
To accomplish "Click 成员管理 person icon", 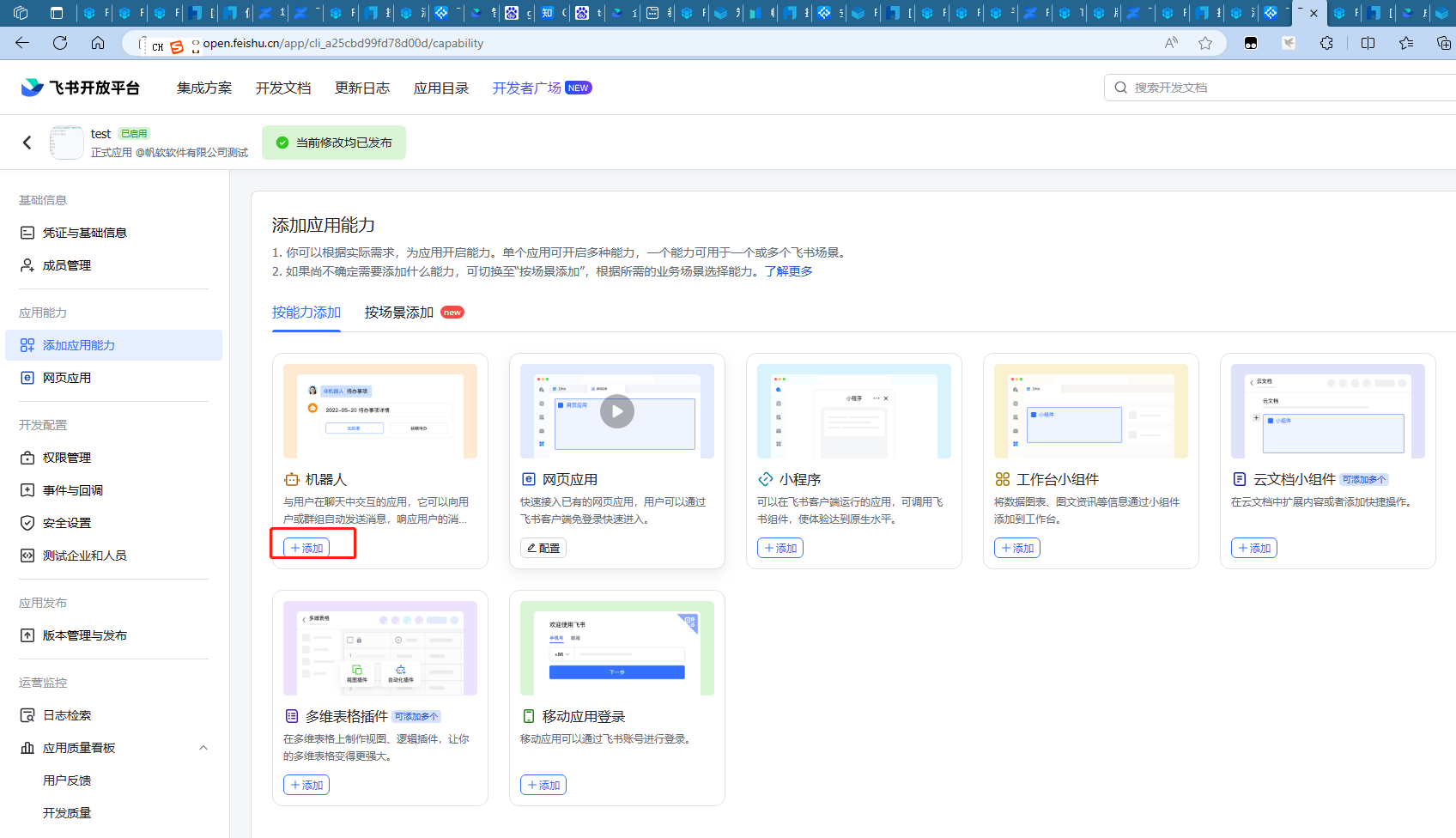I will point(27,265).
